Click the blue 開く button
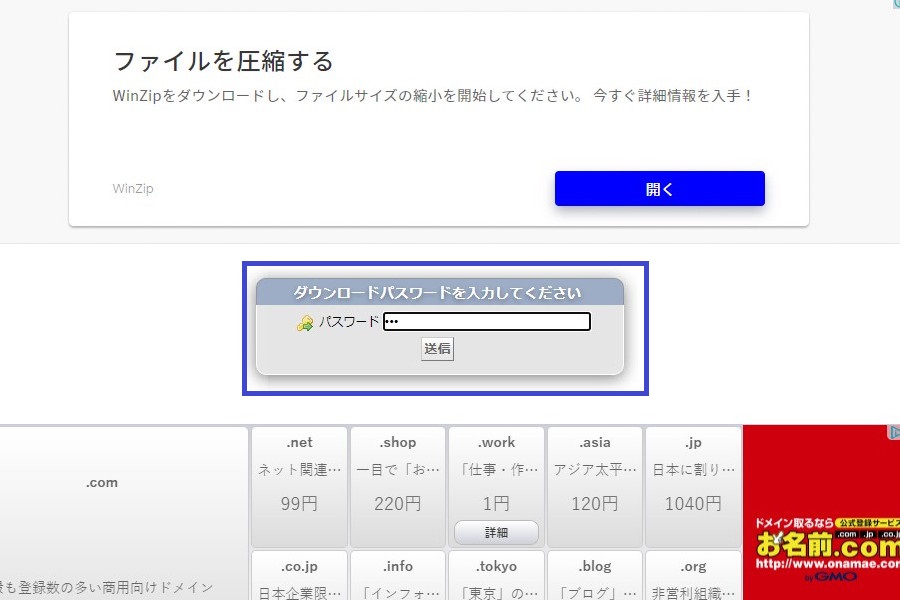Image resolution: width=900 pixels, height=600 pixels. tap(659, 189)
